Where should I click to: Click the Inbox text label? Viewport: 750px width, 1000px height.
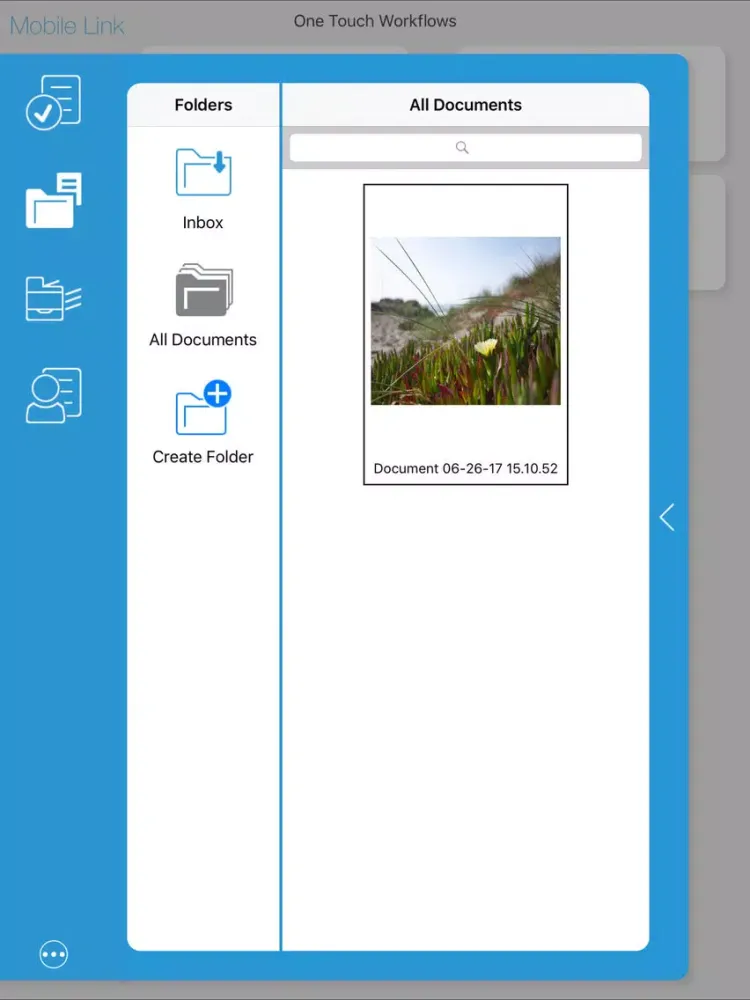click(x=203, y=223)
